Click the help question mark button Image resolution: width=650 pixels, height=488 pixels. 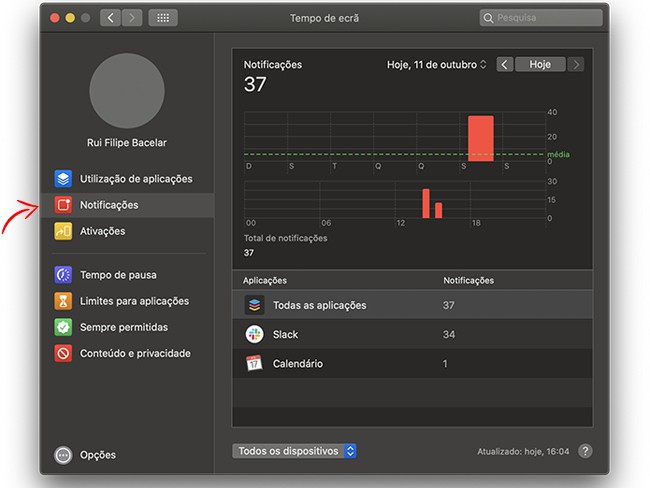coord(585,452)
